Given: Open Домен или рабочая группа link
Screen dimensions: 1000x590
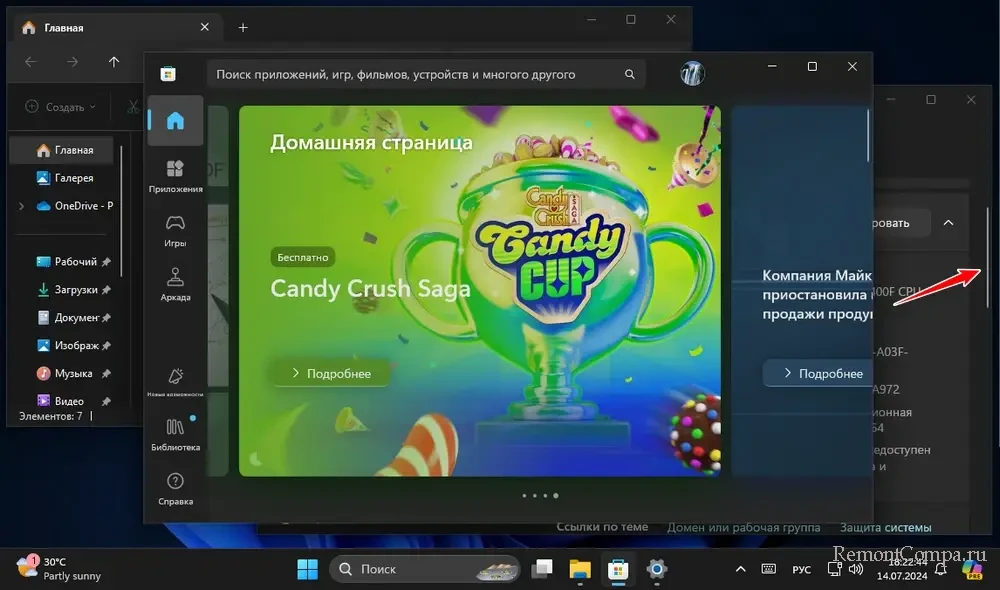Looking at the screenshot, I should tap(744, 528).
